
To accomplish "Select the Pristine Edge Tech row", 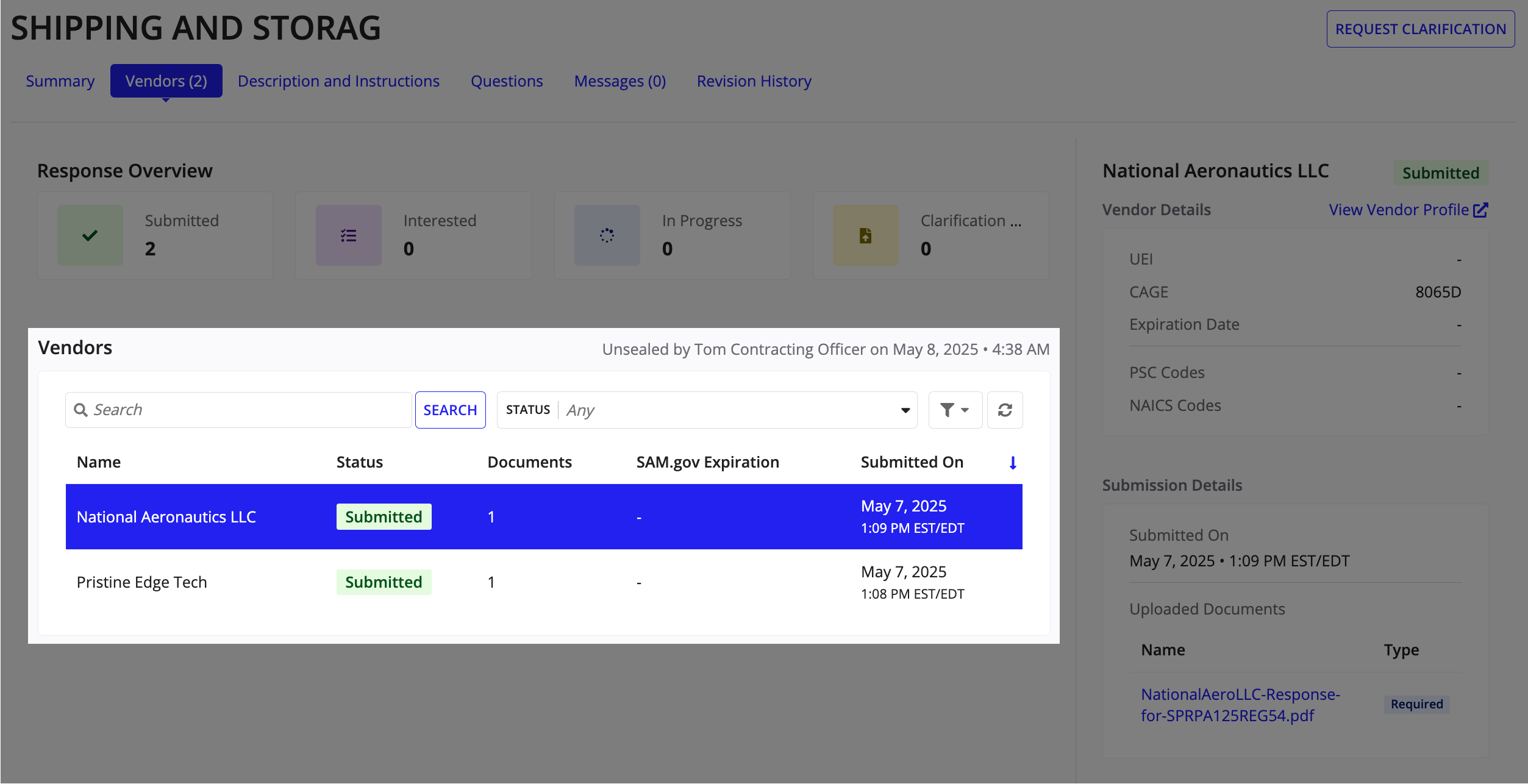I will click(544, 582).
